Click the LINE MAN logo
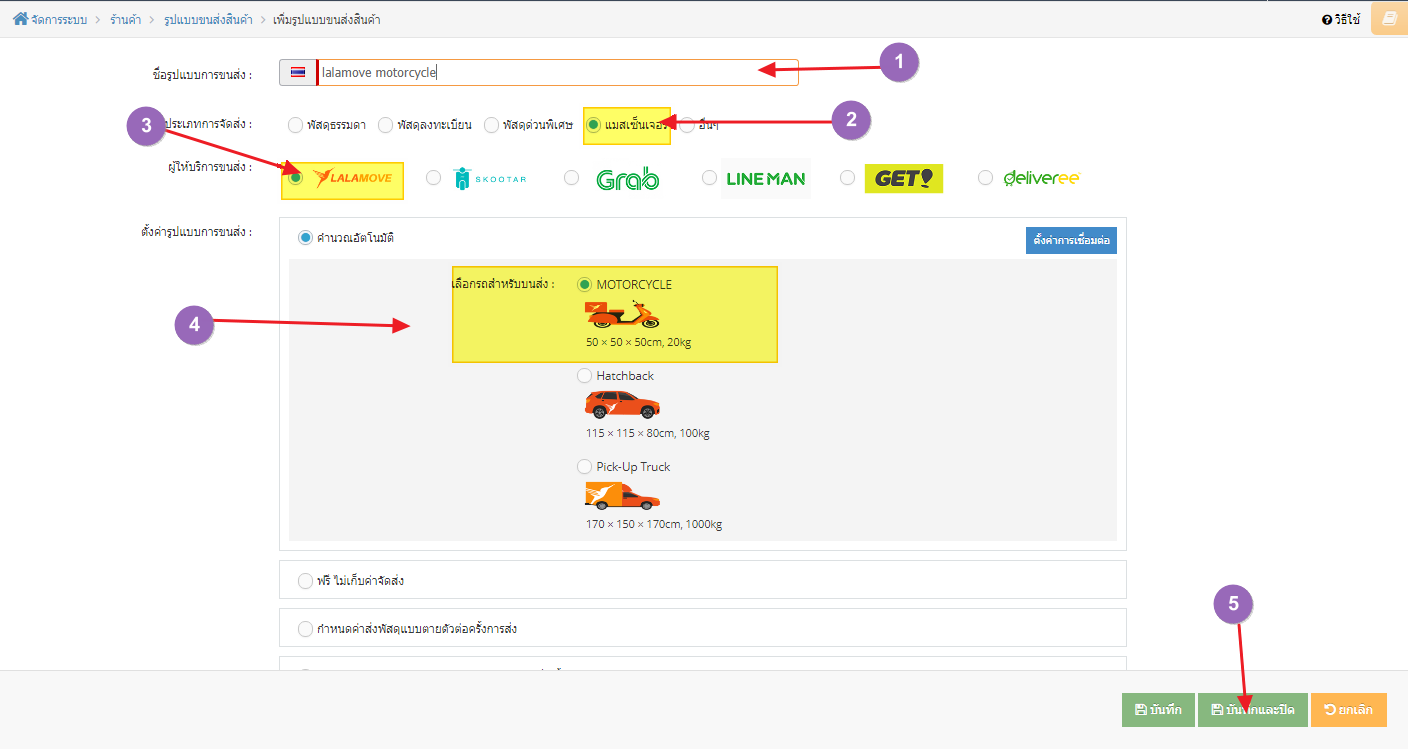 point(766,179)
